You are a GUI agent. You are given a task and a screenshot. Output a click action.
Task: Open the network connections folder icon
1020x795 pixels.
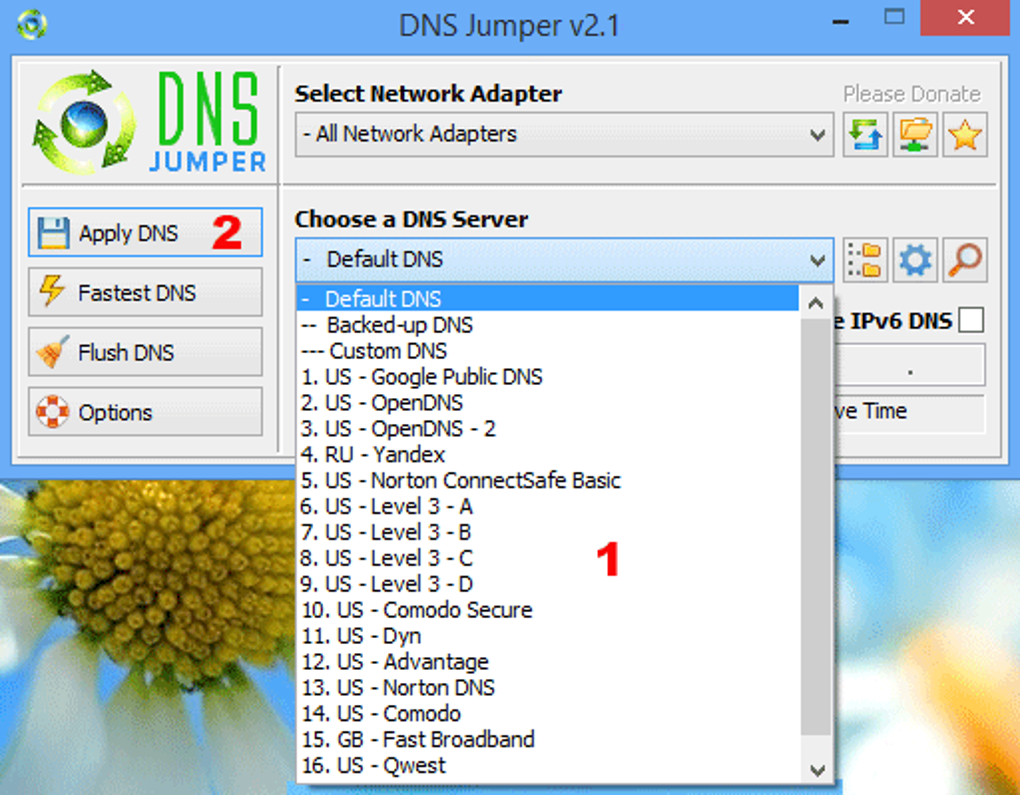[915, 135]
